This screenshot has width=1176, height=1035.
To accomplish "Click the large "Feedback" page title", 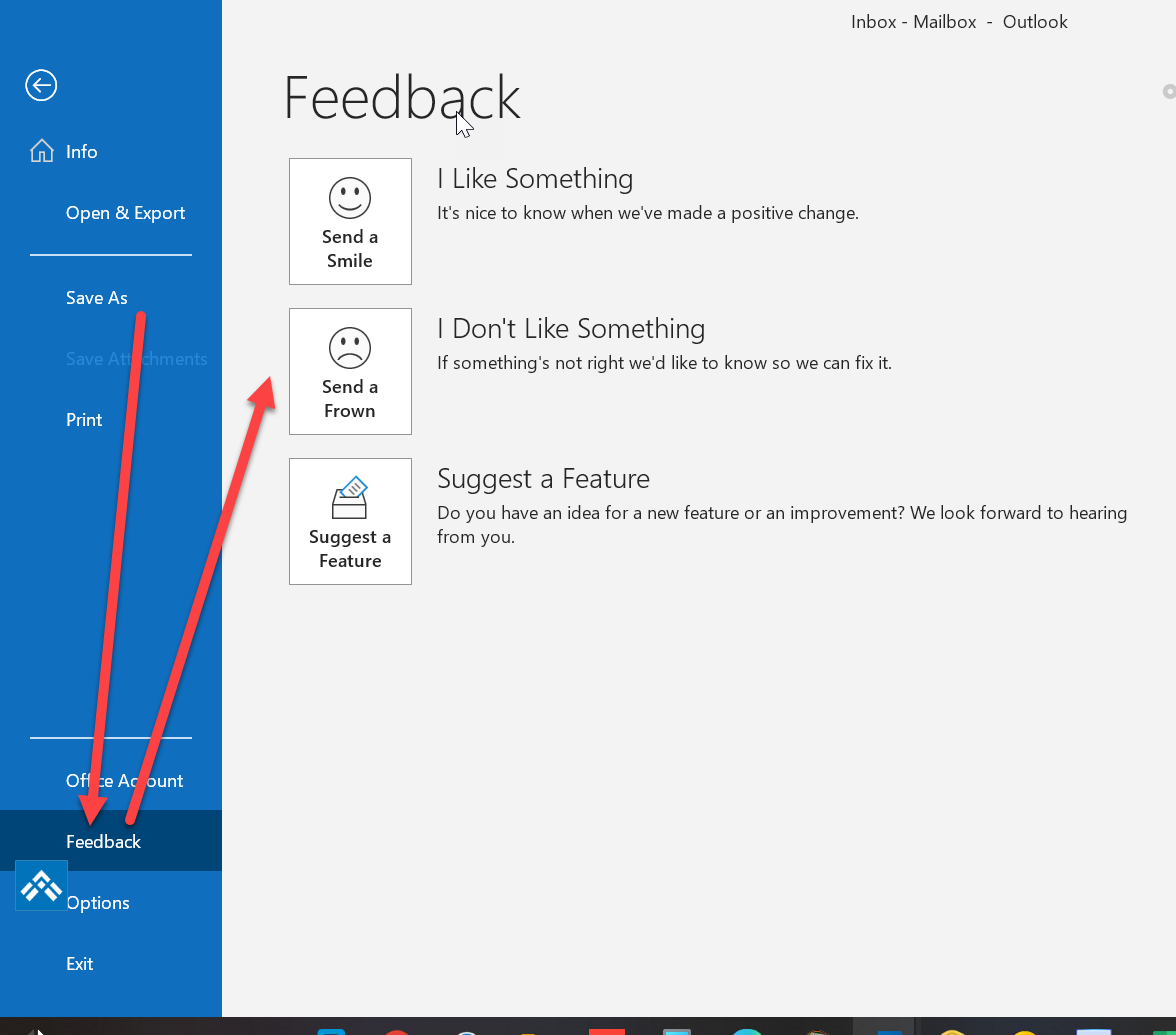I will coord(401,98).
